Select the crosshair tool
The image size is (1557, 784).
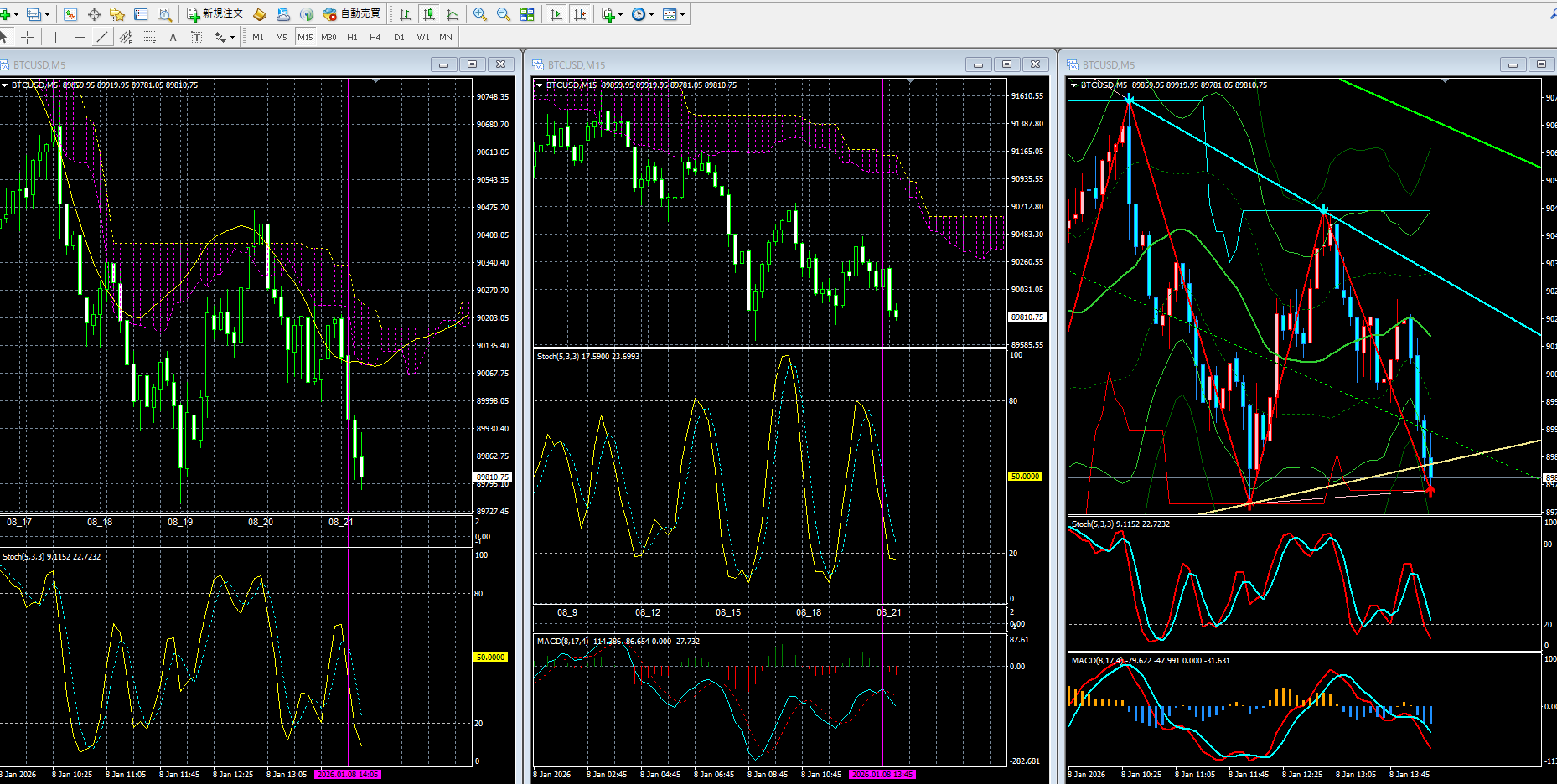[x=28, y=37]
